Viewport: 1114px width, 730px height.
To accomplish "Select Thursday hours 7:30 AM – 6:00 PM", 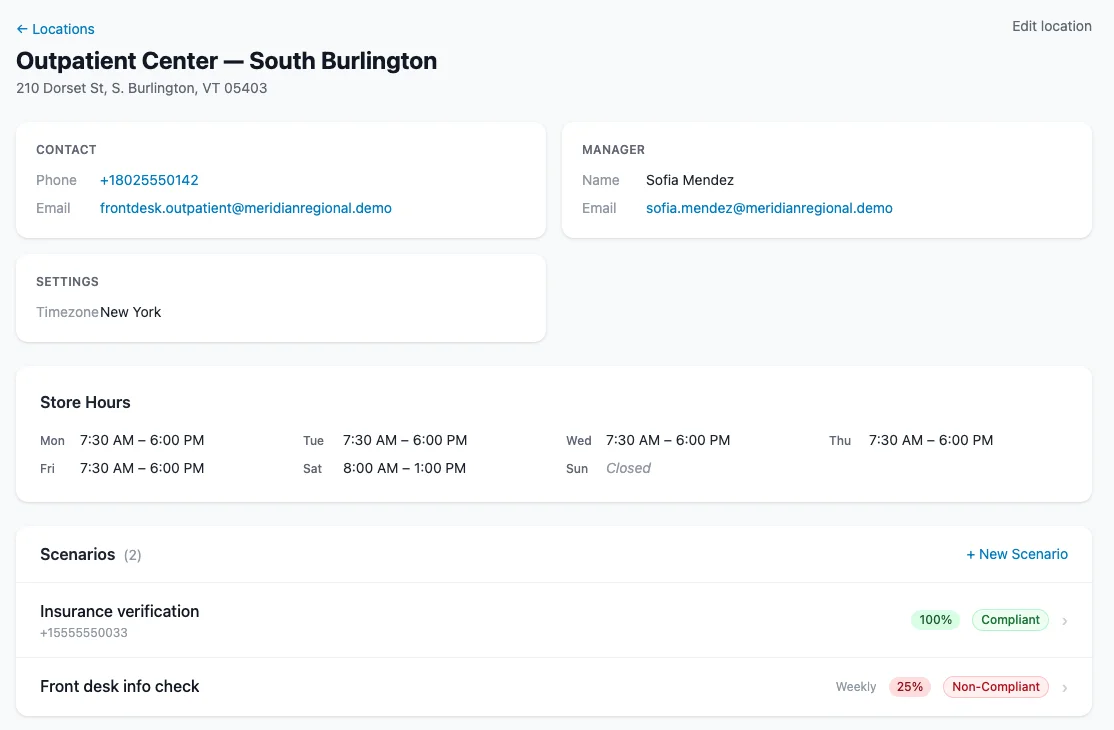I will pos(931,440).
